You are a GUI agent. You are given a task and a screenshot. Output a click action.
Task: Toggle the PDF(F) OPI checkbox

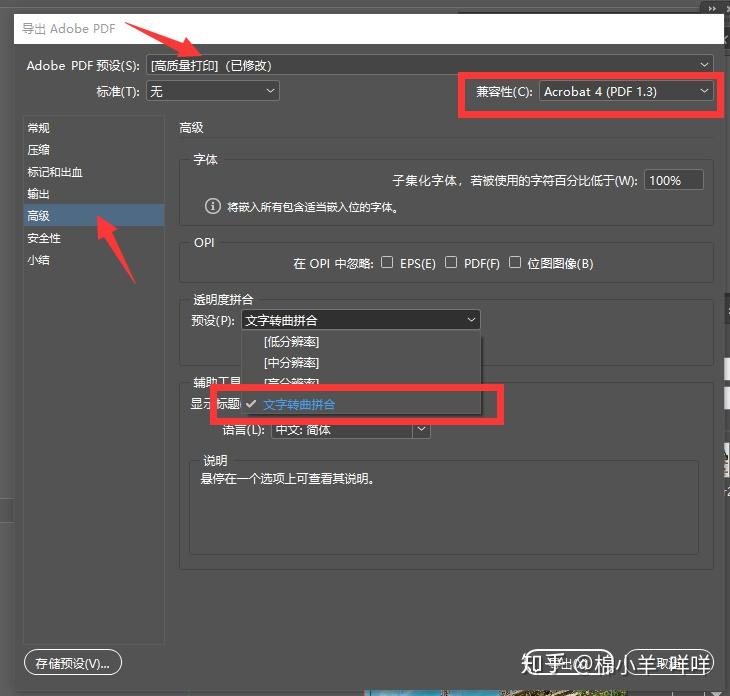(451, 262)
